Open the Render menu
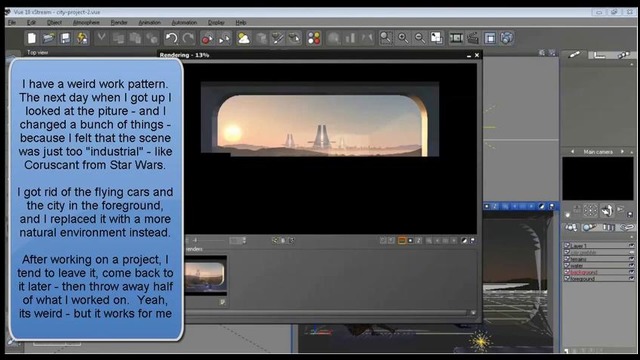The image size is (640, 360). coord(119,22)
